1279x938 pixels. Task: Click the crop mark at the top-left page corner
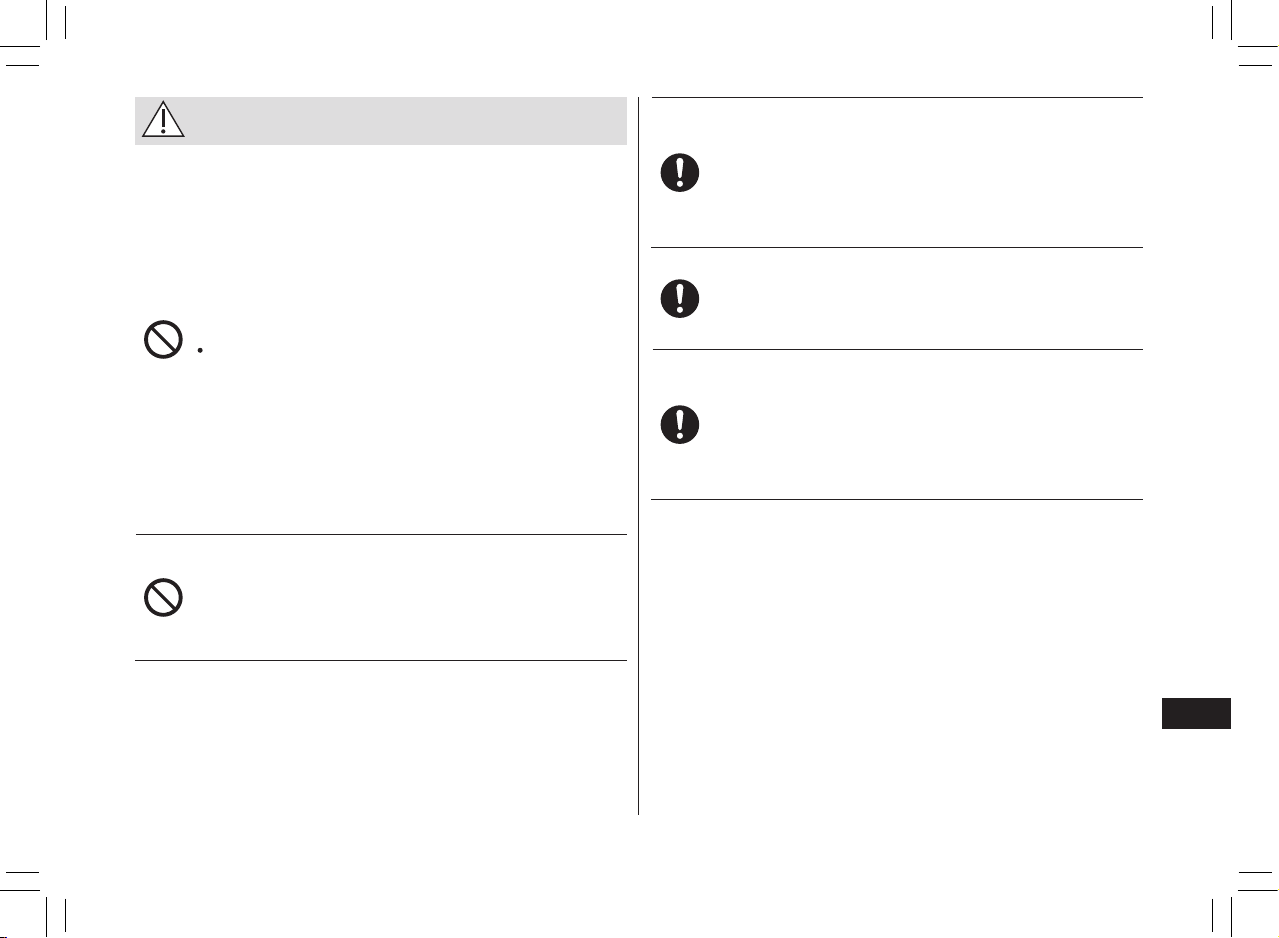click(x=40, y=40)
